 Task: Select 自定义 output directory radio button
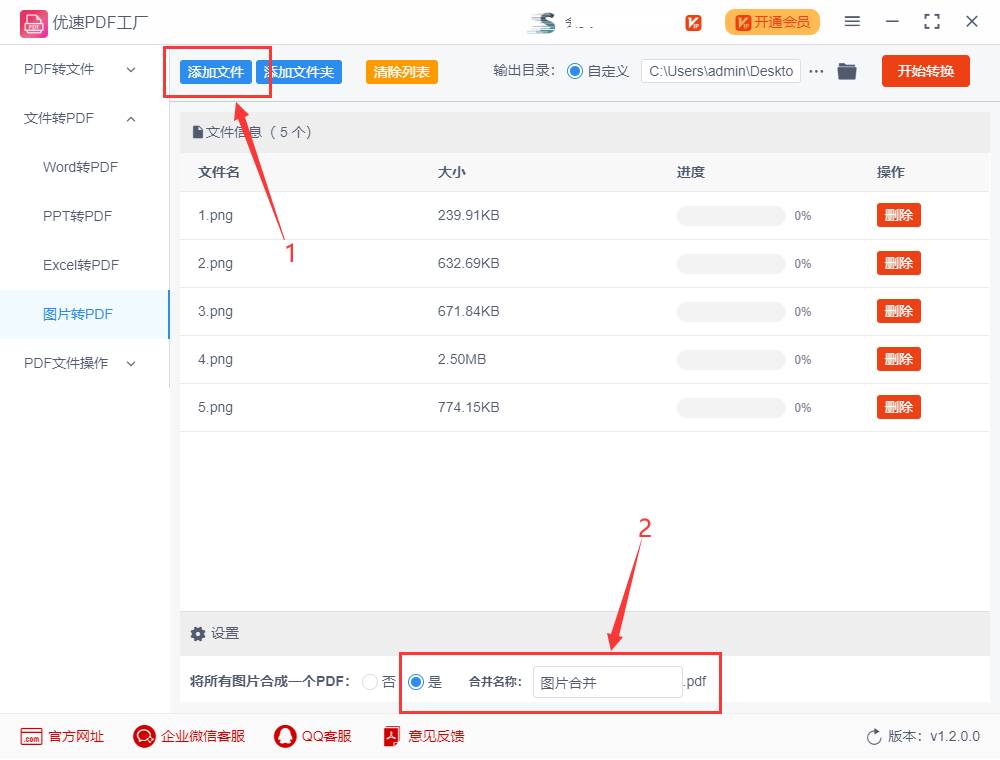(575, 71)
